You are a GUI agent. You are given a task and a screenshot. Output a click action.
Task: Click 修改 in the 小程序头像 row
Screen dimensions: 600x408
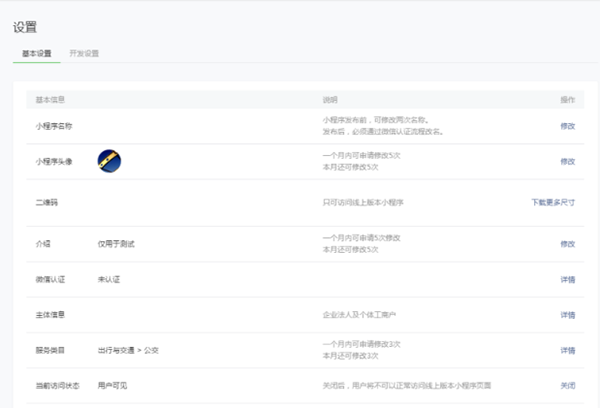click(x=567, y=161)
